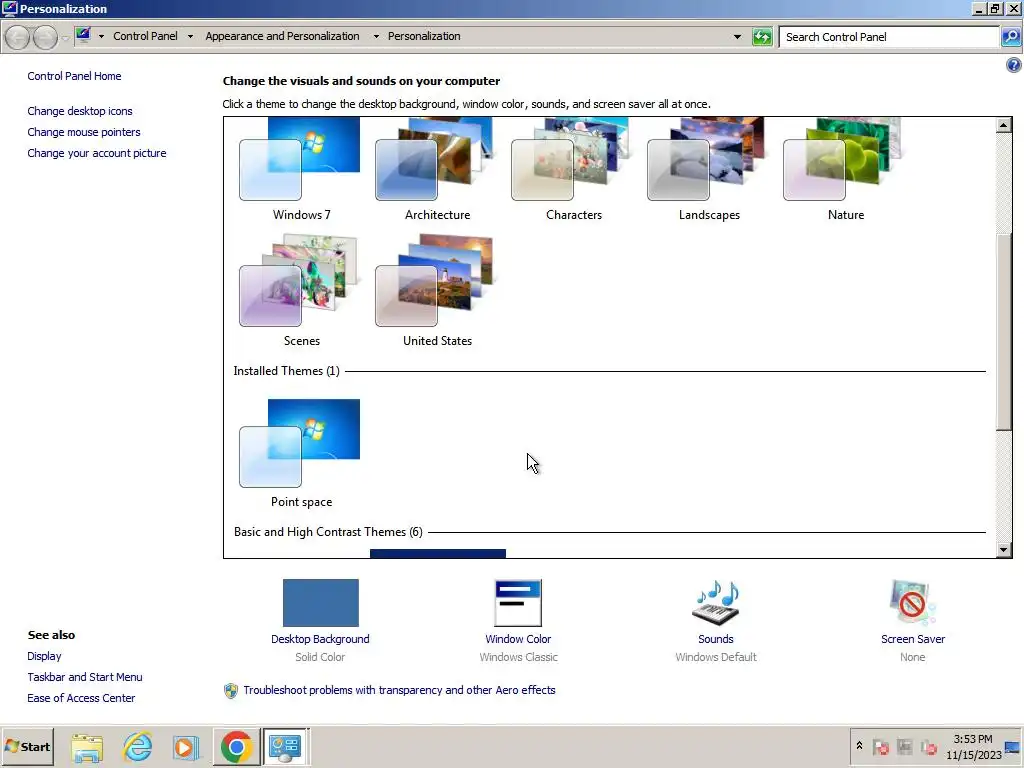Open Windows Explorer from taskbar

(87, 747)
